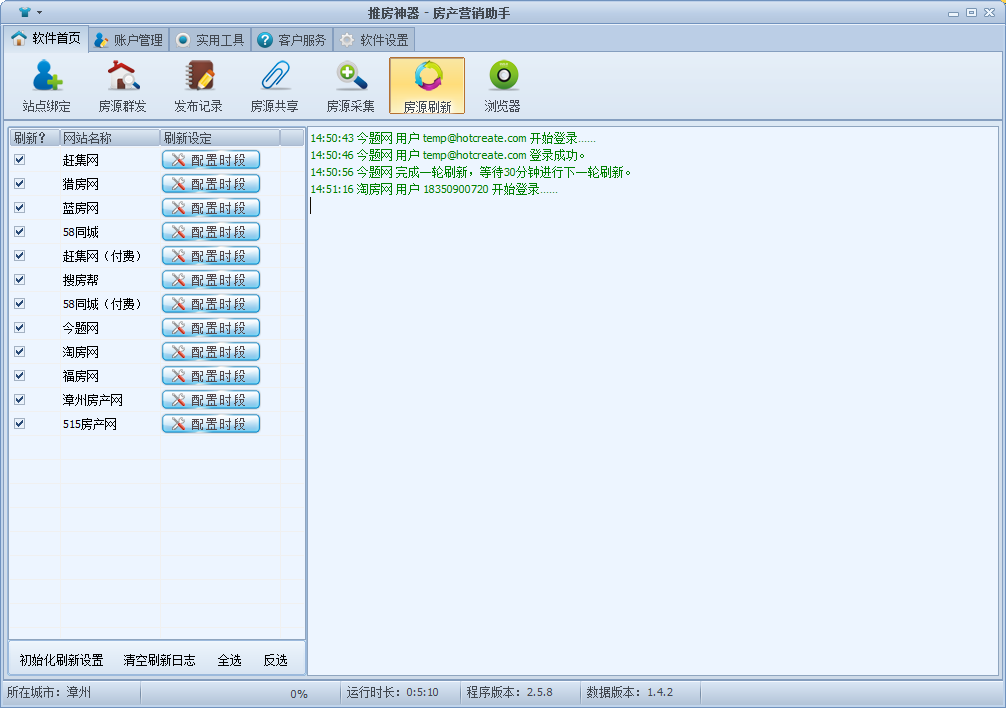
Task: Open the 房源群发 mass posting tool
Action: 123,86
